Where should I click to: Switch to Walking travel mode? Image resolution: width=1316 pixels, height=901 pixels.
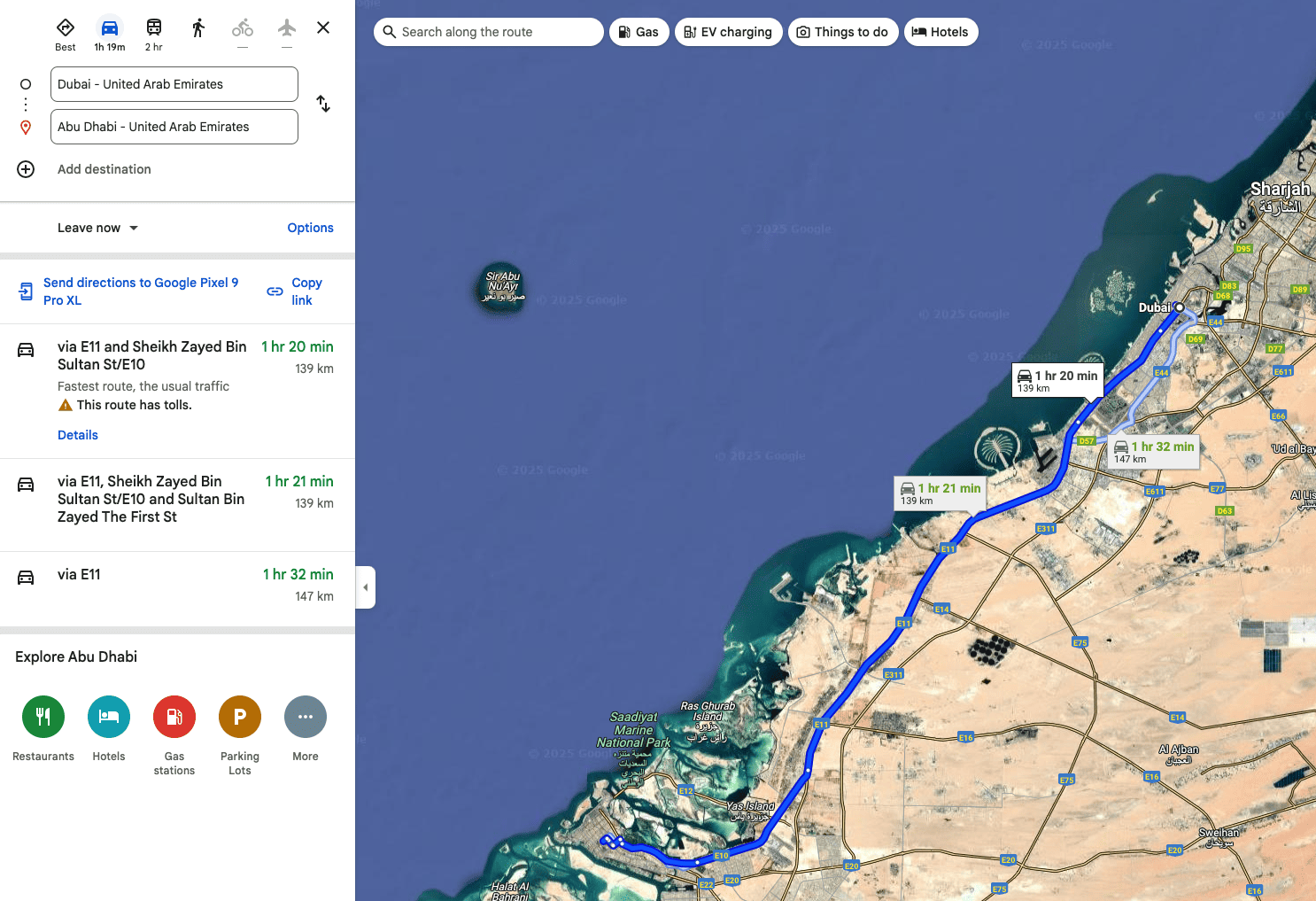[x=198, y=28]
